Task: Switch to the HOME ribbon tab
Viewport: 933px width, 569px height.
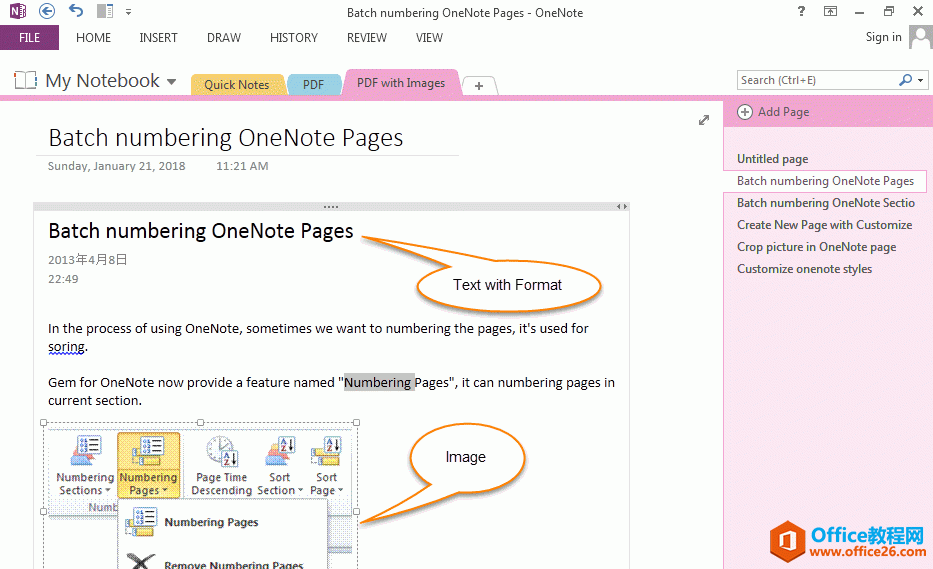Action: click(x=93, y=37)
